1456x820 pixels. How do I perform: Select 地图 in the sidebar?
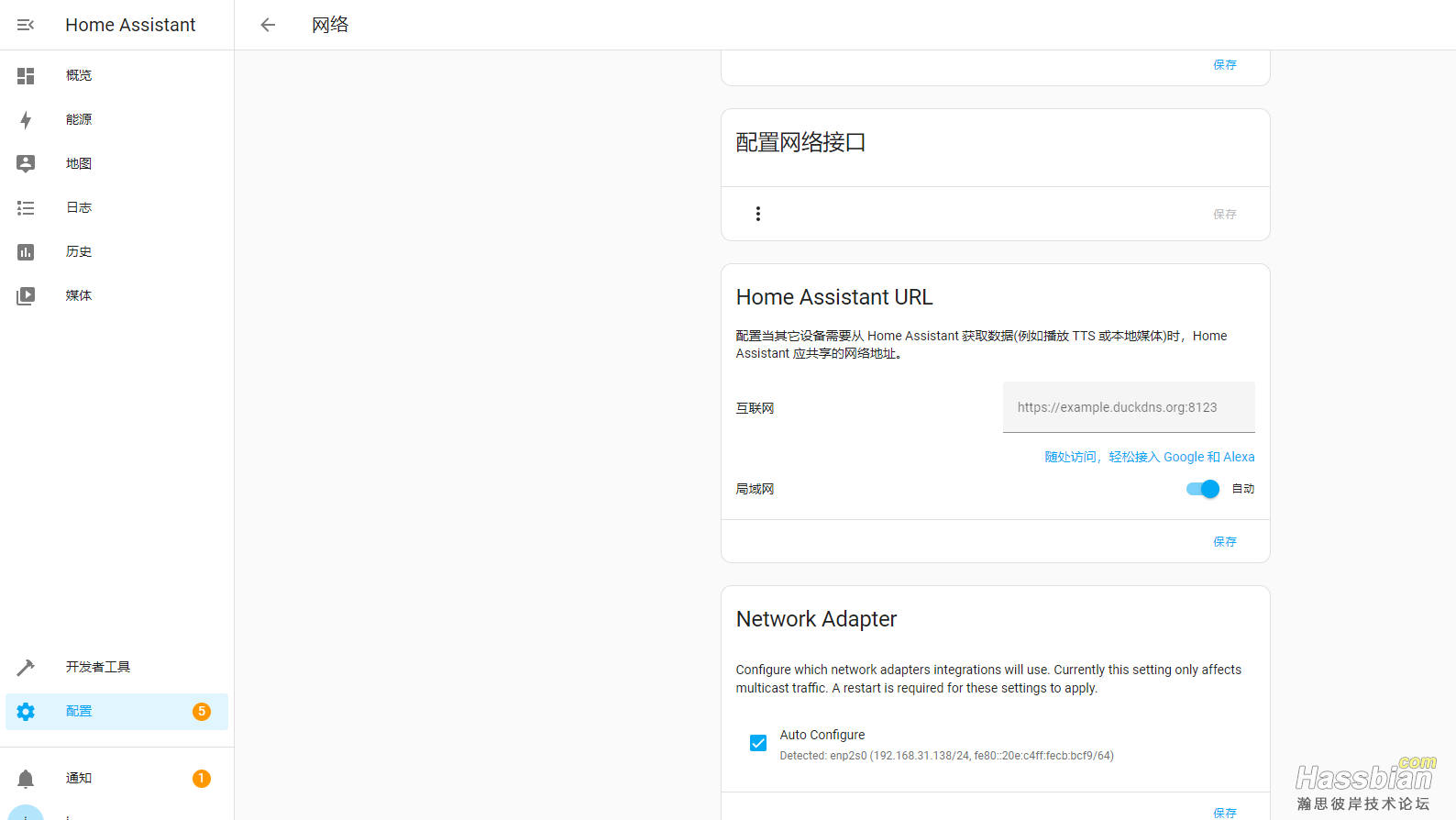point(116,163)
